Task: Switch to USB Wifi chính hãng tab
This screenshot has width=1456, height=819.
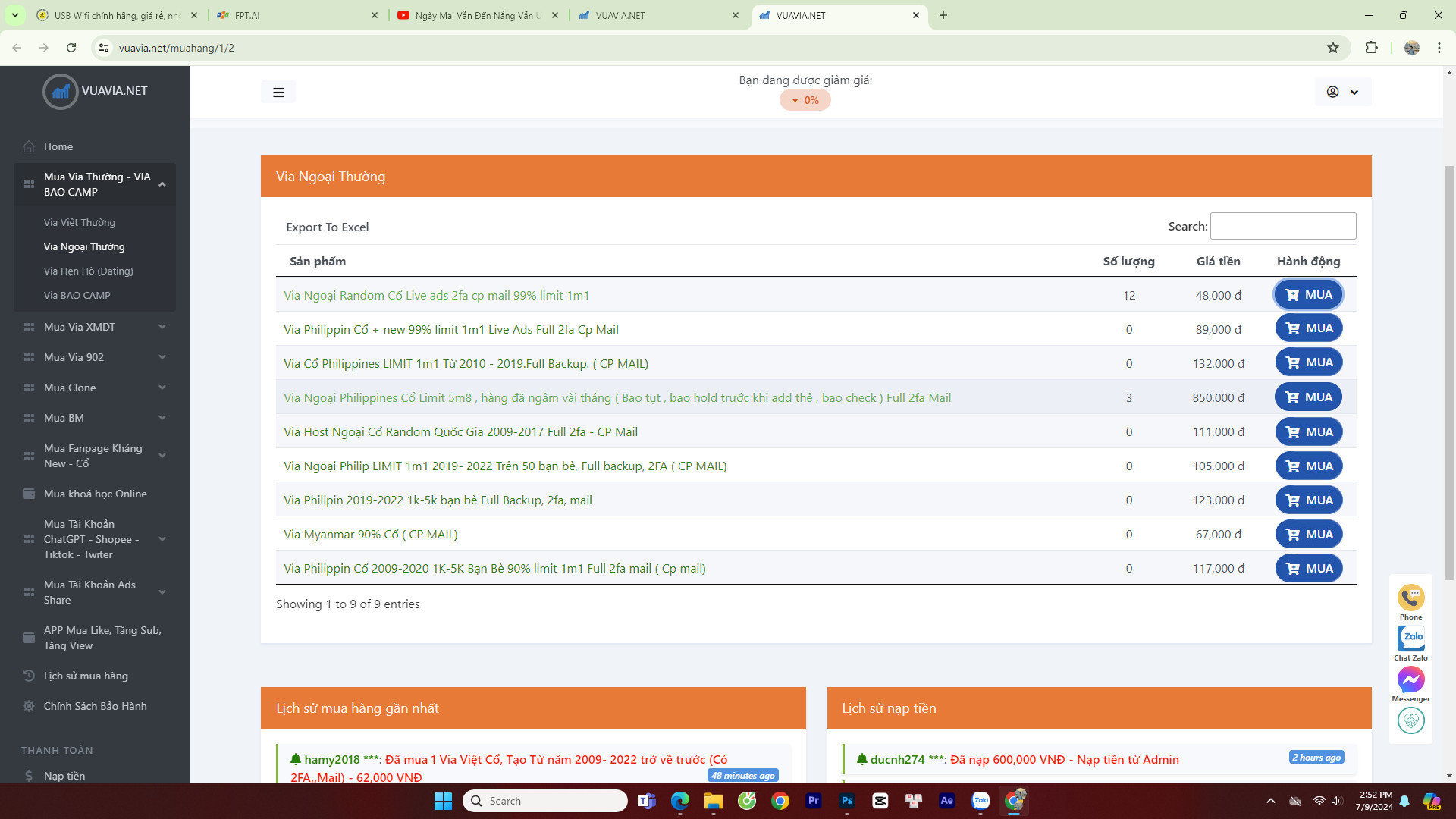Action: pos(117,15)
